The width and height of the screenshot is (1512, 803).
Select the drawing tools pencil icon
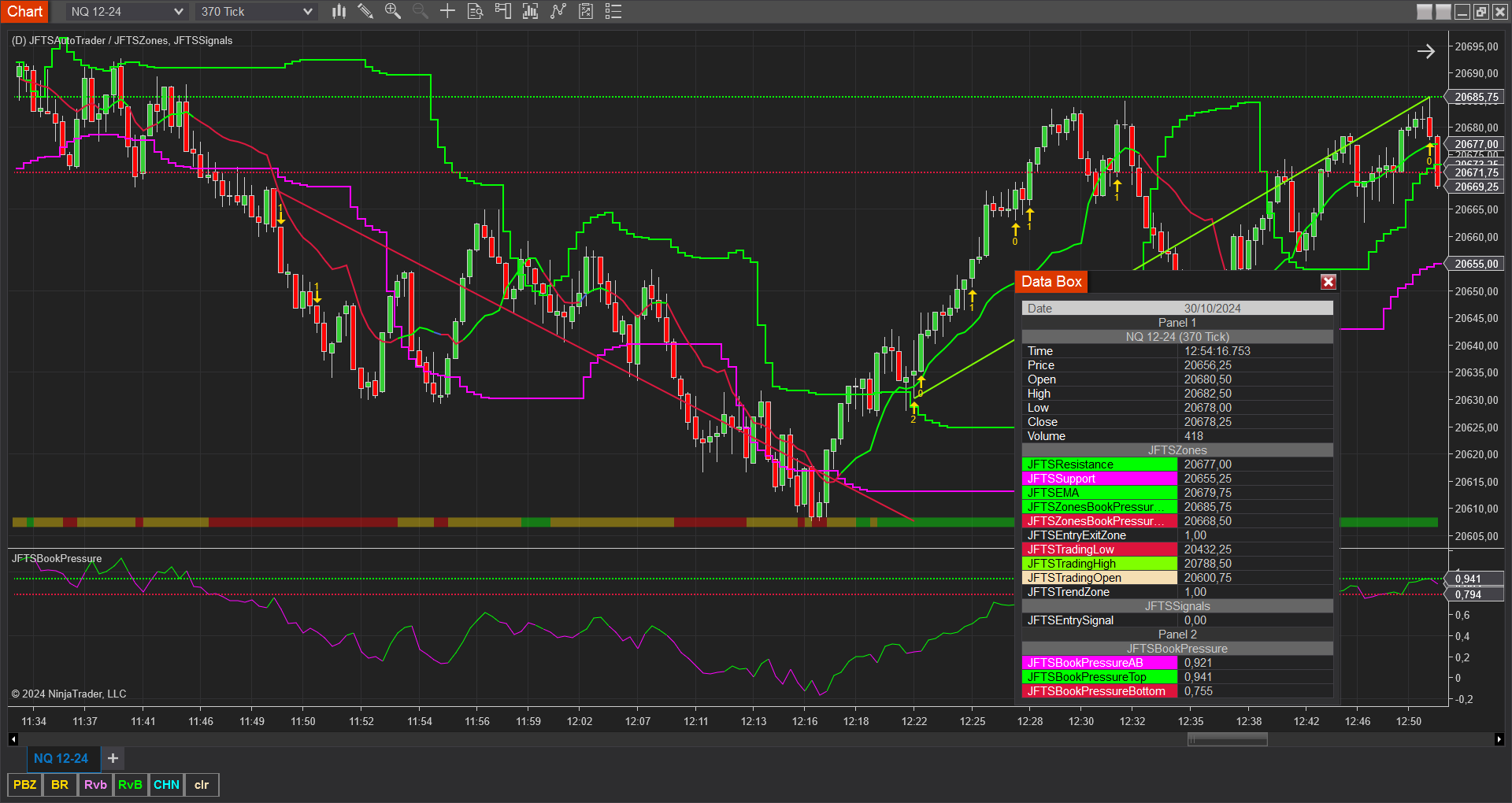[365, 11]
